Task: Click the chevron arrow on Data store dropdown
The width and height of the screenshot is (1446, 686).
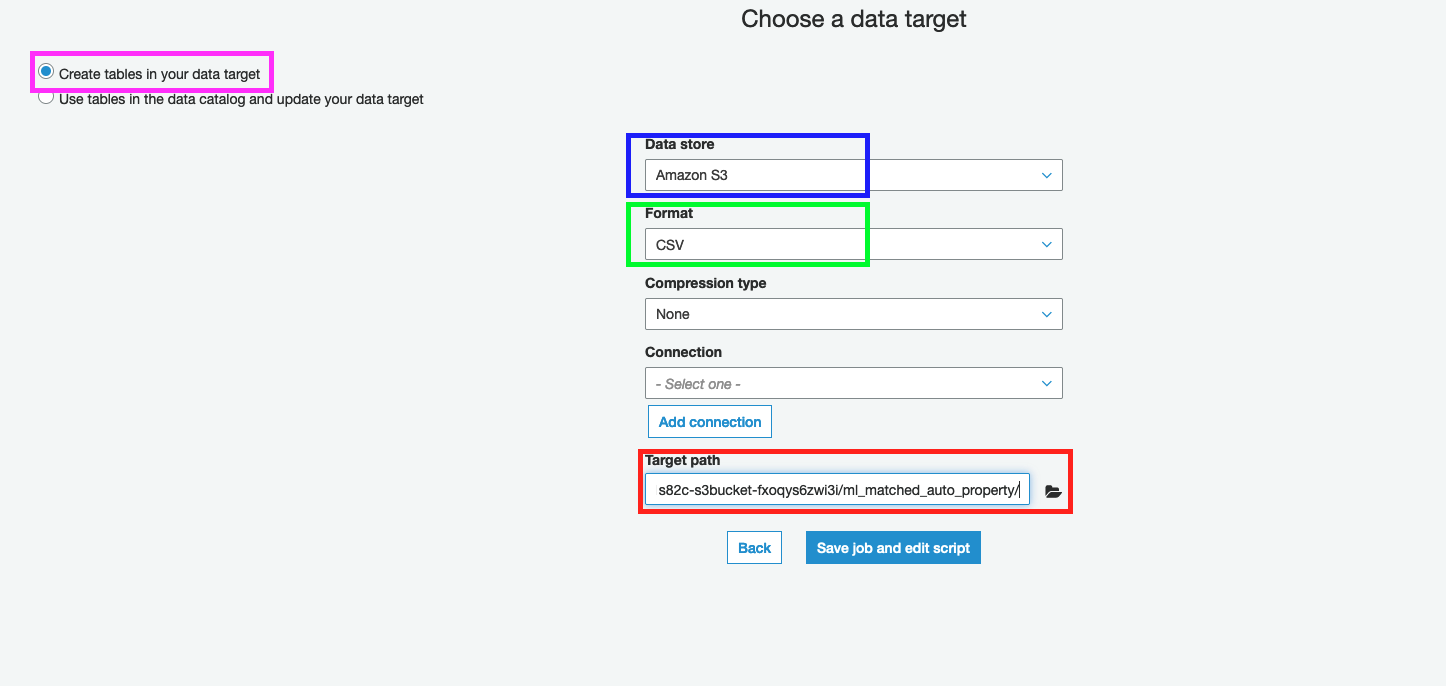Action: coord(1047,175)
